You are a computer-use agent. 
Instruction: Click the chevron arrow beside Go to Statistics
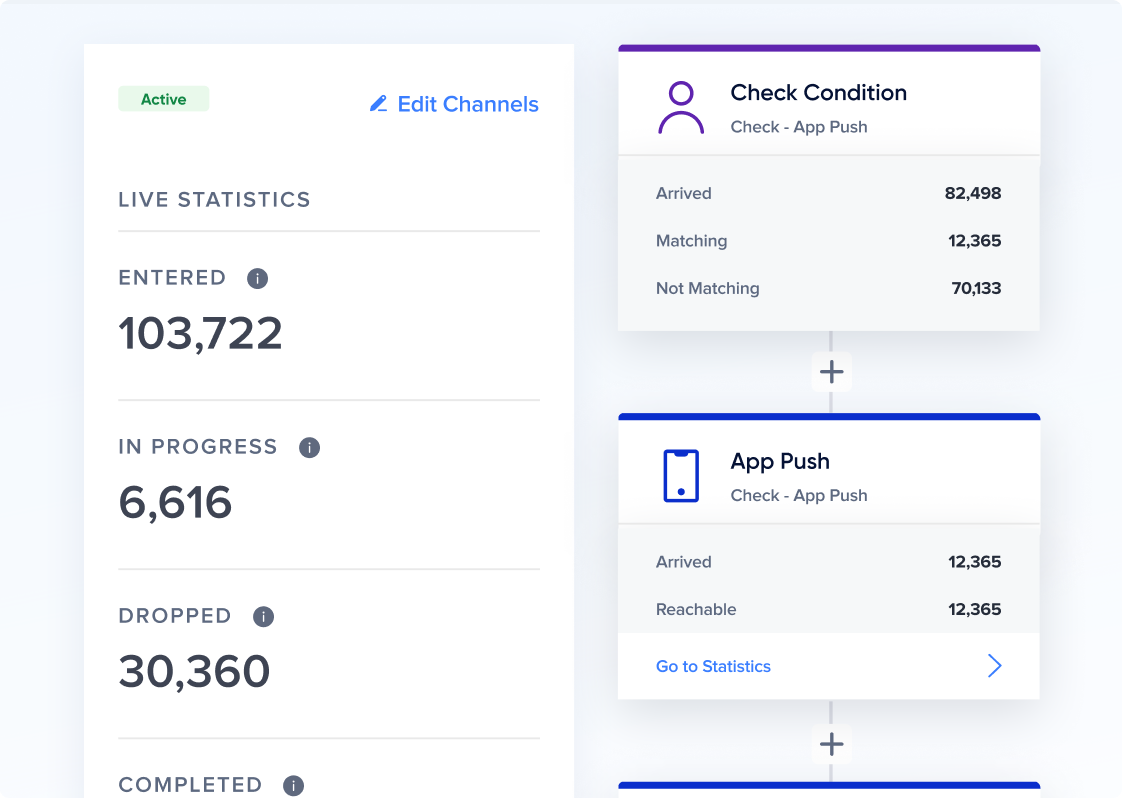click(x=994, y=666)
